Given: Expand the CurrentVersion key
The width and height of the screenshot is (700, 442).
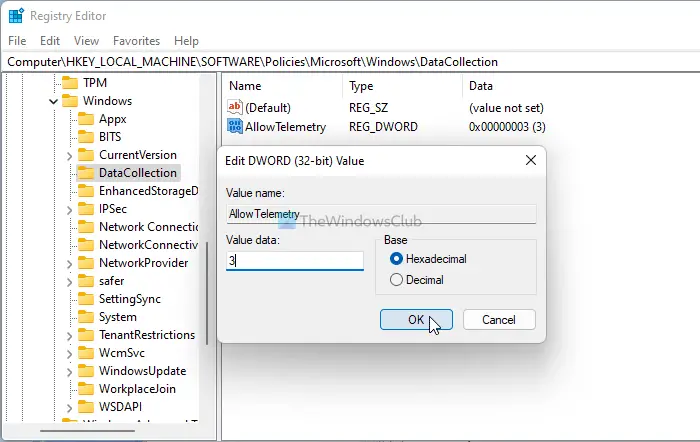Looking at the screenshot, I should click(69, 156).
